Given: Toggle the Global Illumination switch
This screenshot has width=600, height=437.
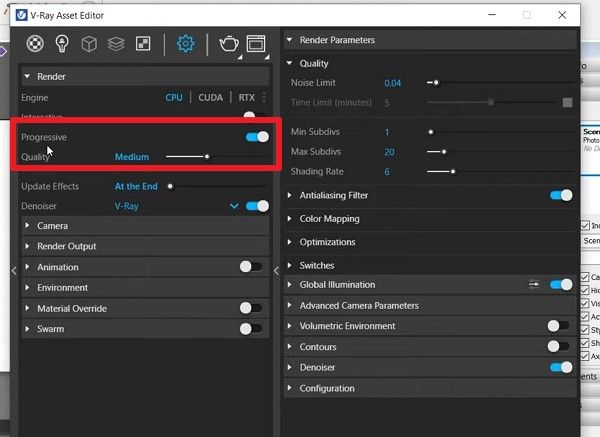Looking at the screenshot, I should coord(561,284).
